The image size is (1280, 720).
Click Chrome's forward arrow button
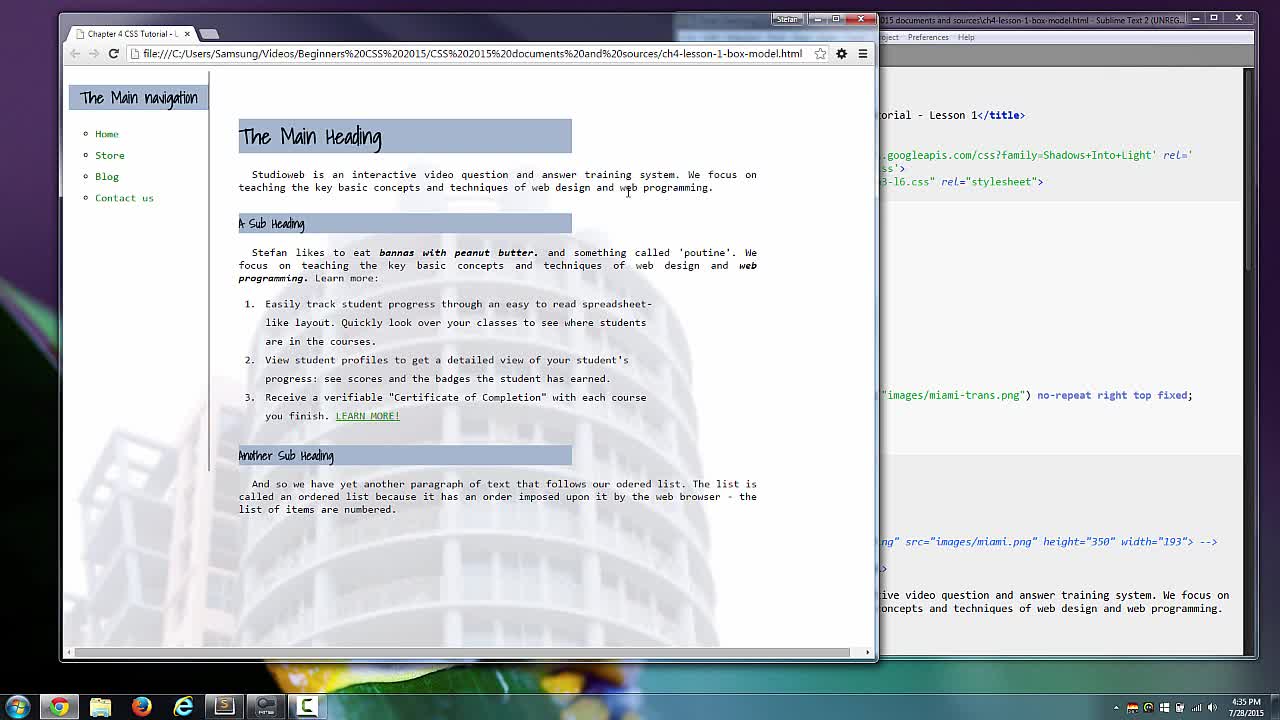click(93, 54)
